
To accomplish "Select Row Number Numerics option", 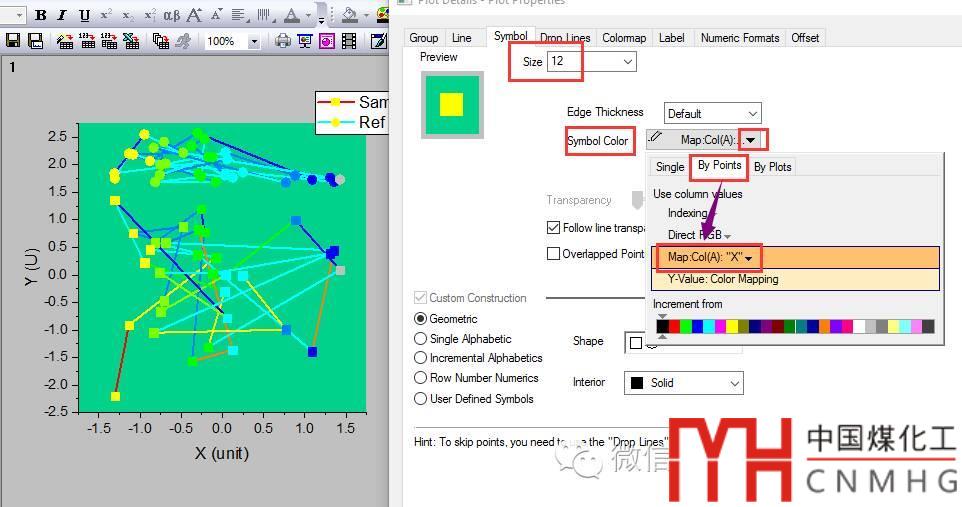I will coord(420,377).
